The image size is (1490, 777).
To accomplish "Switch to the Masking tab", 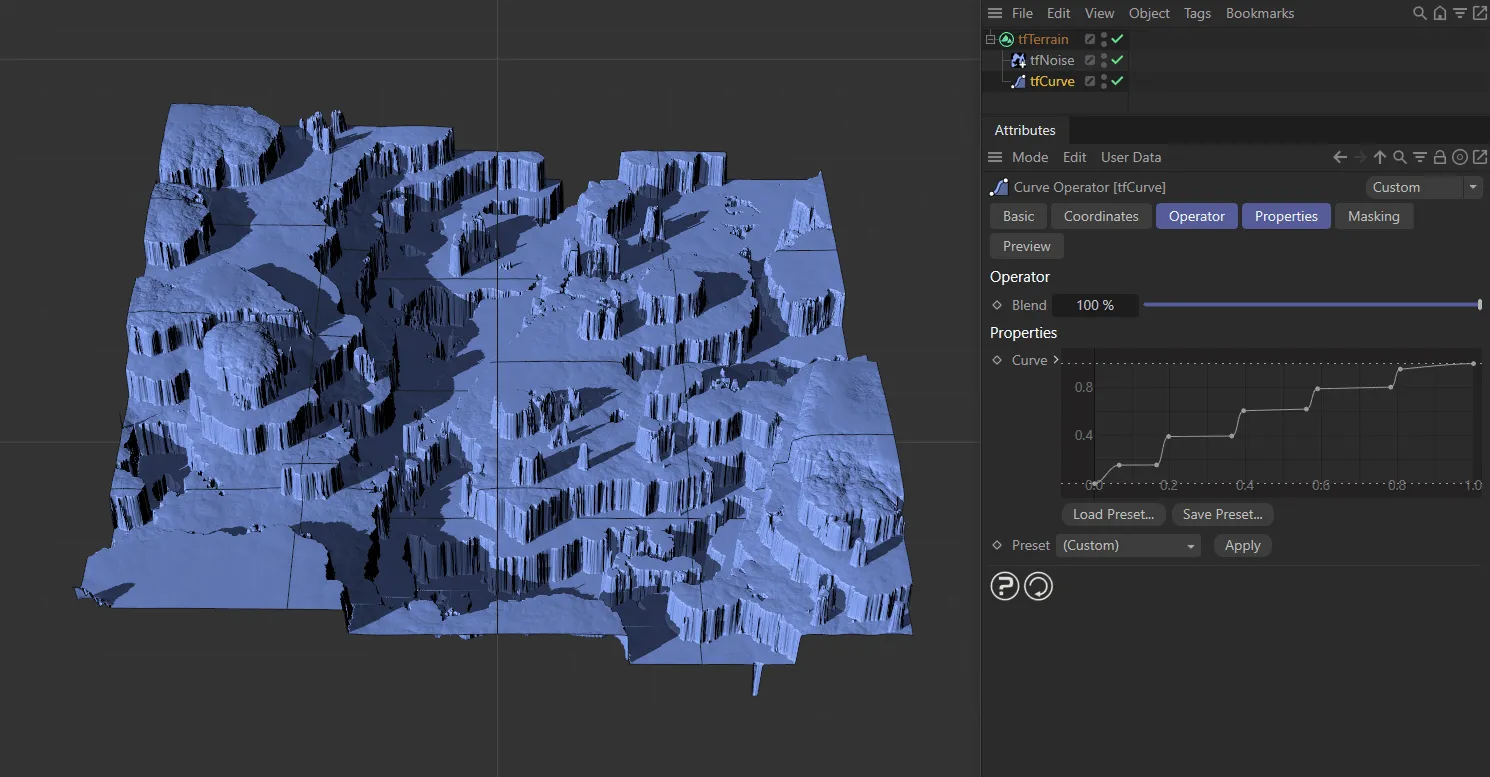I will (x=1373, y=217).
